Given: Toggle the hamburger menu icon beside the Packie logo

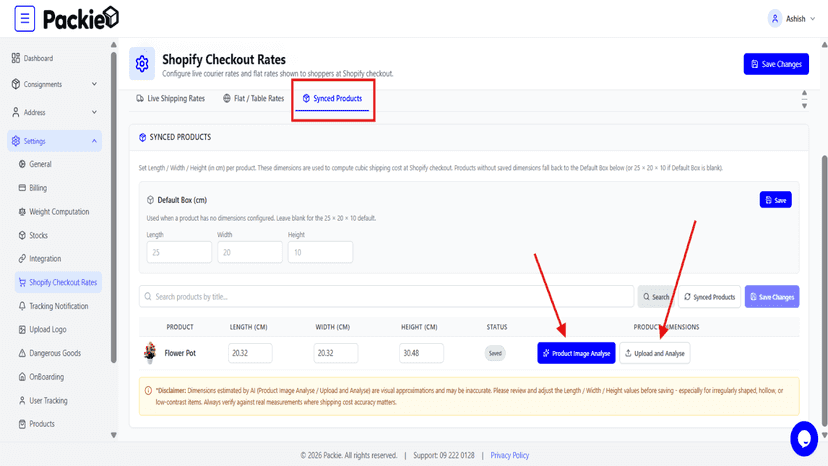Looking at the screenshot, I should (24, 18).
